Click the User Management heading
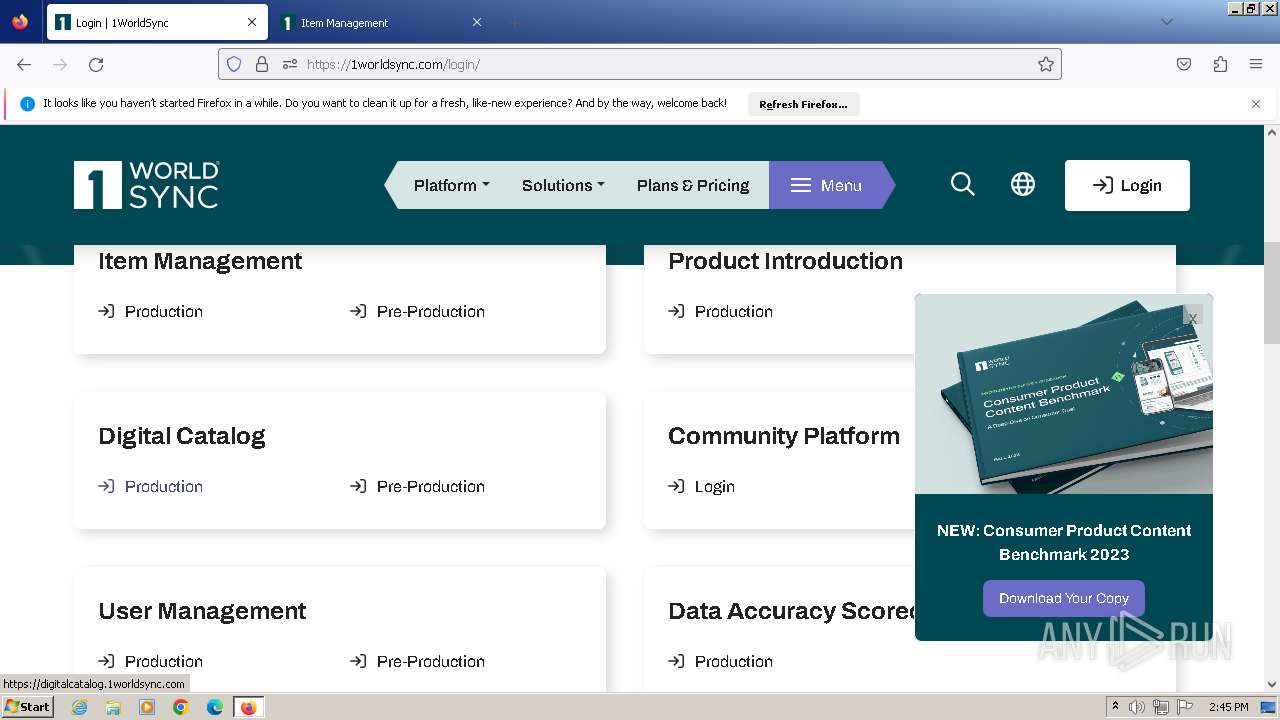 (202, 611)
